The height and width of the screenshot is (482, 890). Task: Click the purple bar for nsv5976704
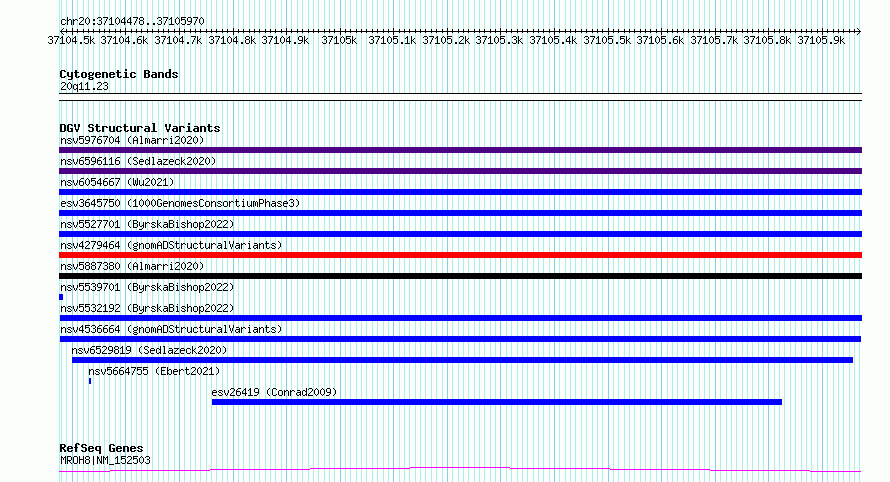[460, 150]
